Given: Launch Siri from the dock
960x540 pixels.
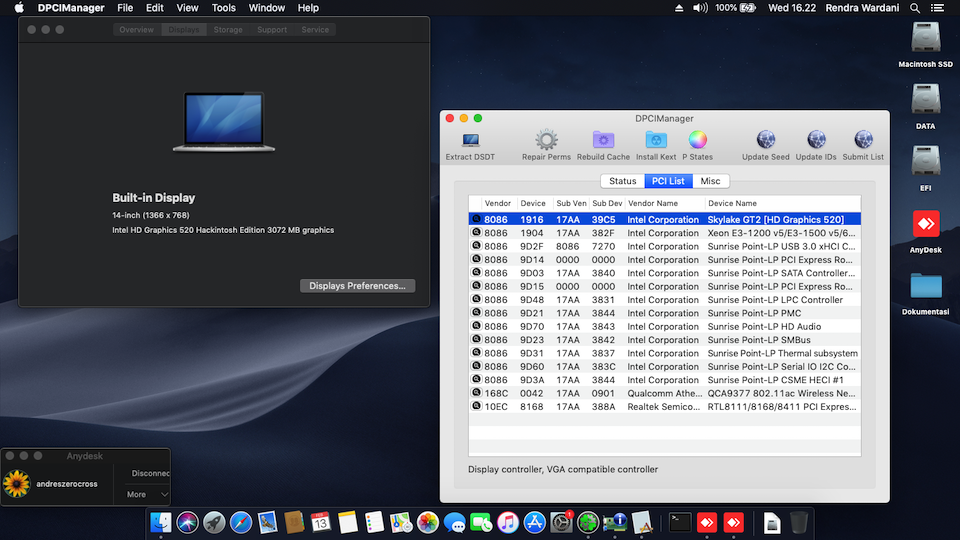Looking at the screenshot, I should 187,522.
